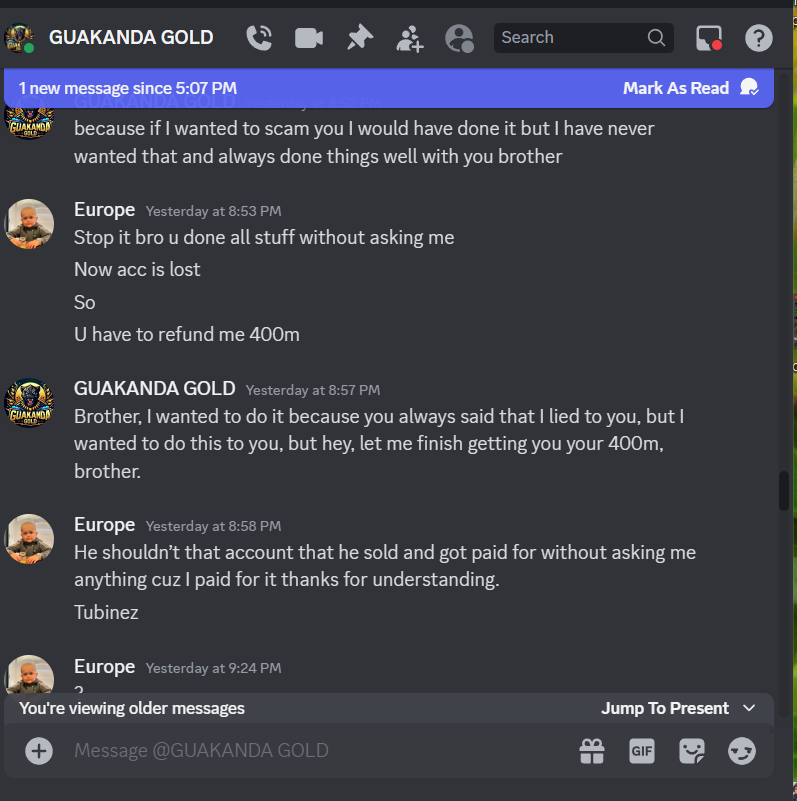
Task: Open pinned messages
Action: point(360,38)
